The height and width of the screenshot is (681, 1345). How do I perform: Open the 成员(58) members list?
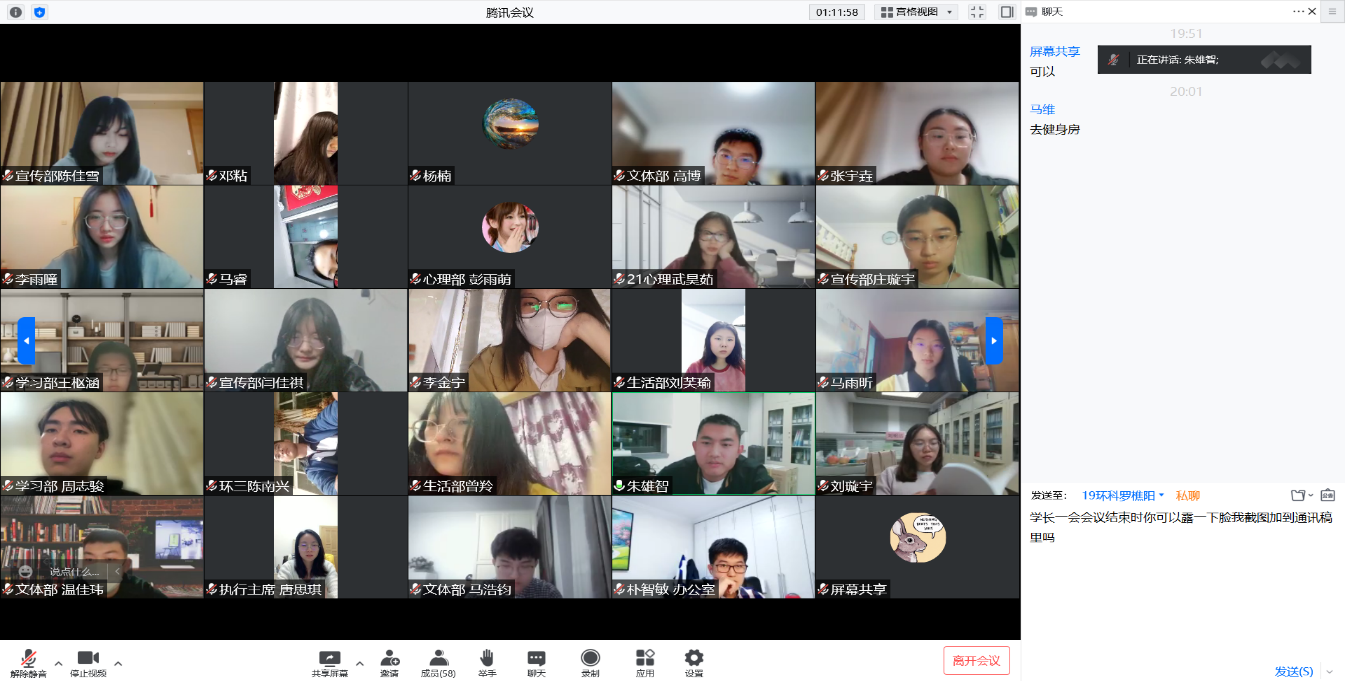[x=438, y=660]
